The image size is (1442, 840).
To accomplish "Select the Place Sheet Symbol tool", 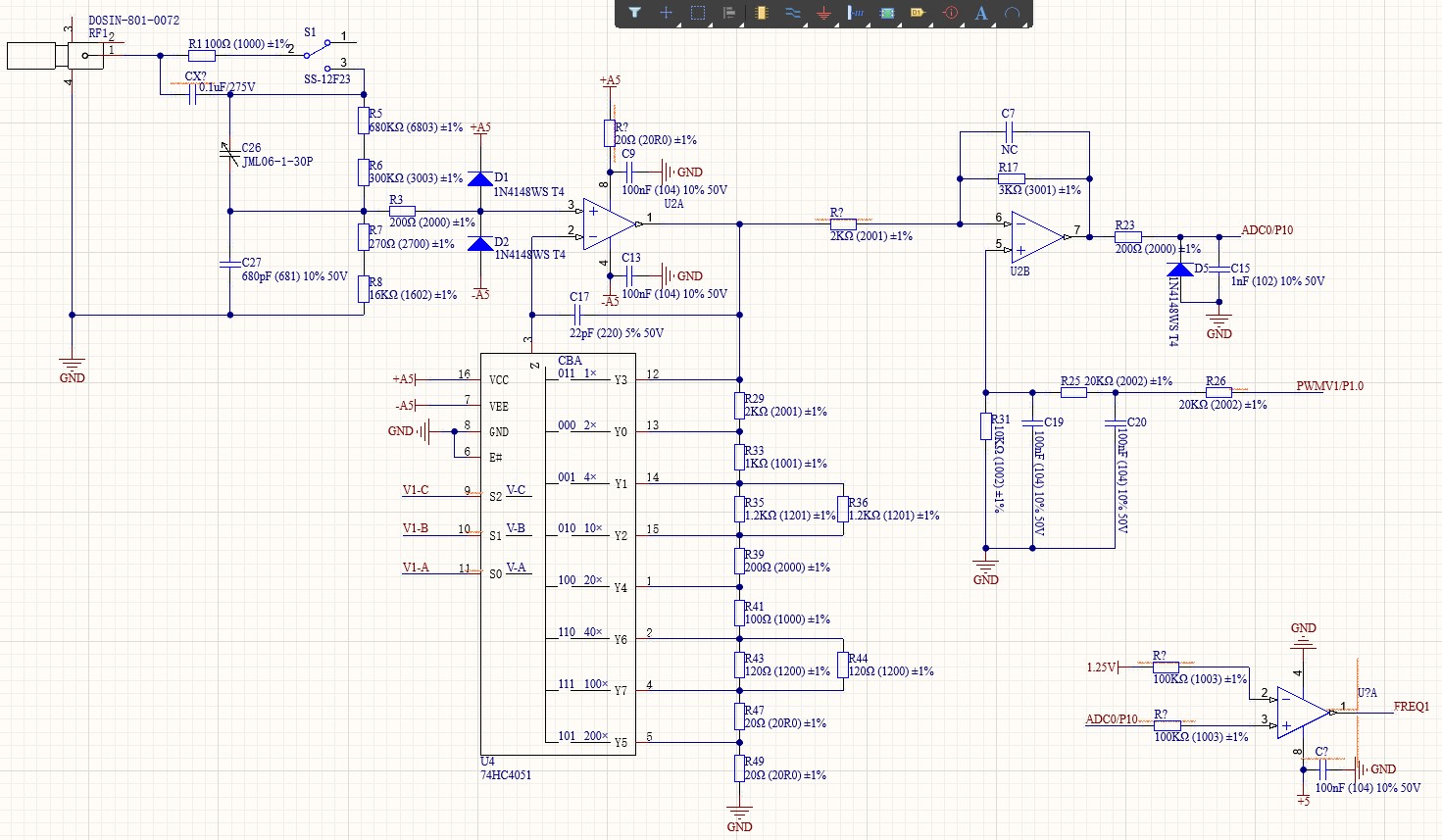I will [887, 13].
